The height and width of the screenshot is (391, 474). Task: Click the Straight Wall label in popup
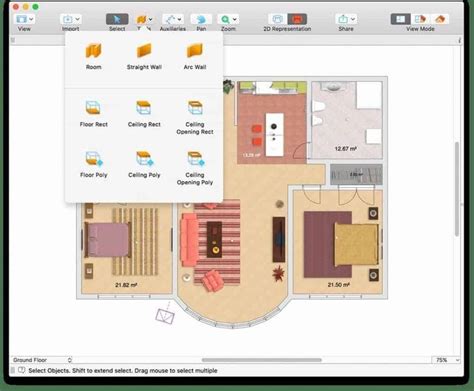tap(144, 67)
